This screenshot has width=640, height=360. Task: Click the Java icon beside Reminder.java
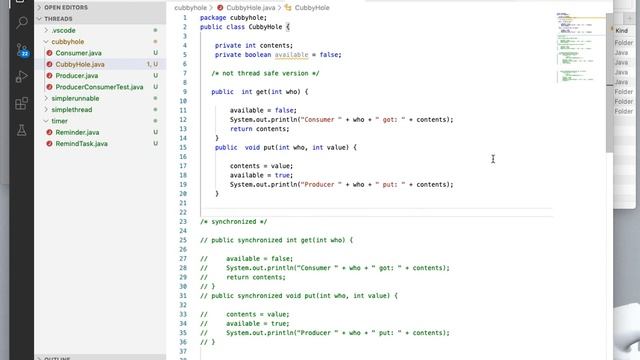(x=49, y=132)
